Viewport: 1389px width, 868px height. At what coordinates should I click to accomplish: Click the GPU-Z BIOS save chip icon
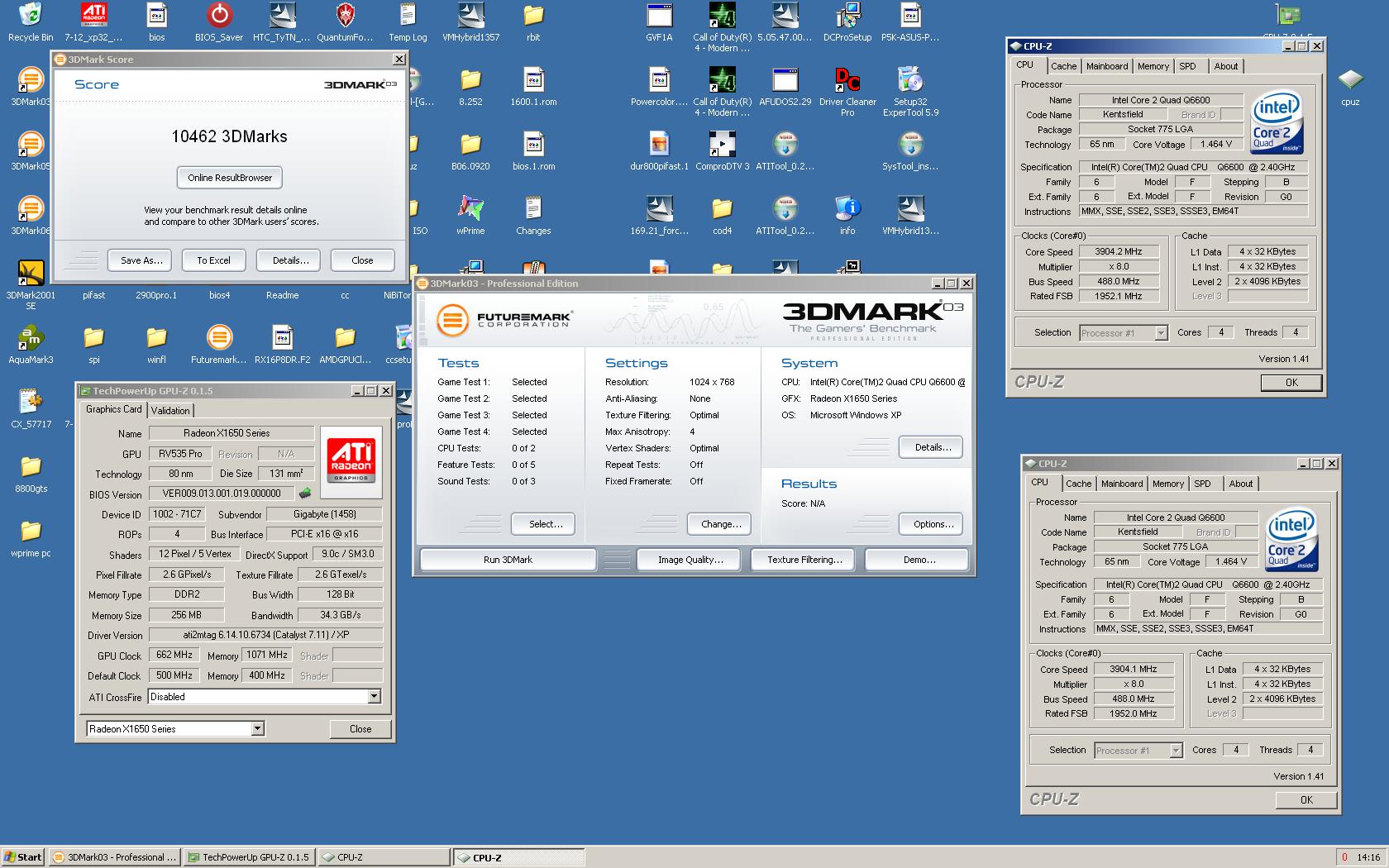click(305, 494)
